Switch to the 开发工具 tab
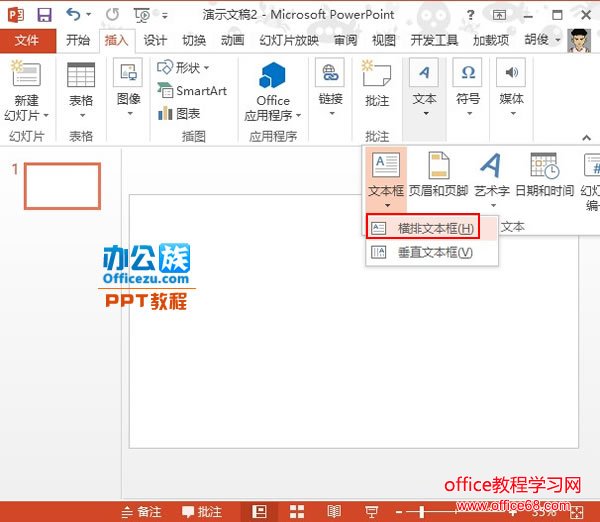Screen dimensions: 600x522 tap(434, 40)
